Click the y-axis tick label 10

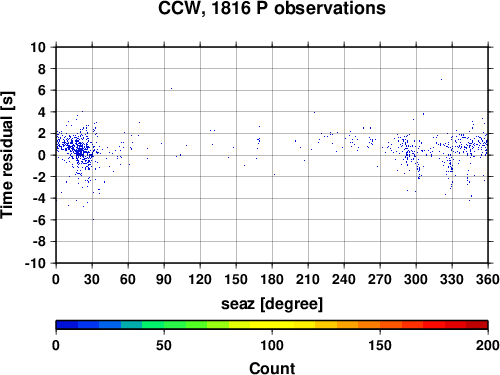(x=38, y=47)
